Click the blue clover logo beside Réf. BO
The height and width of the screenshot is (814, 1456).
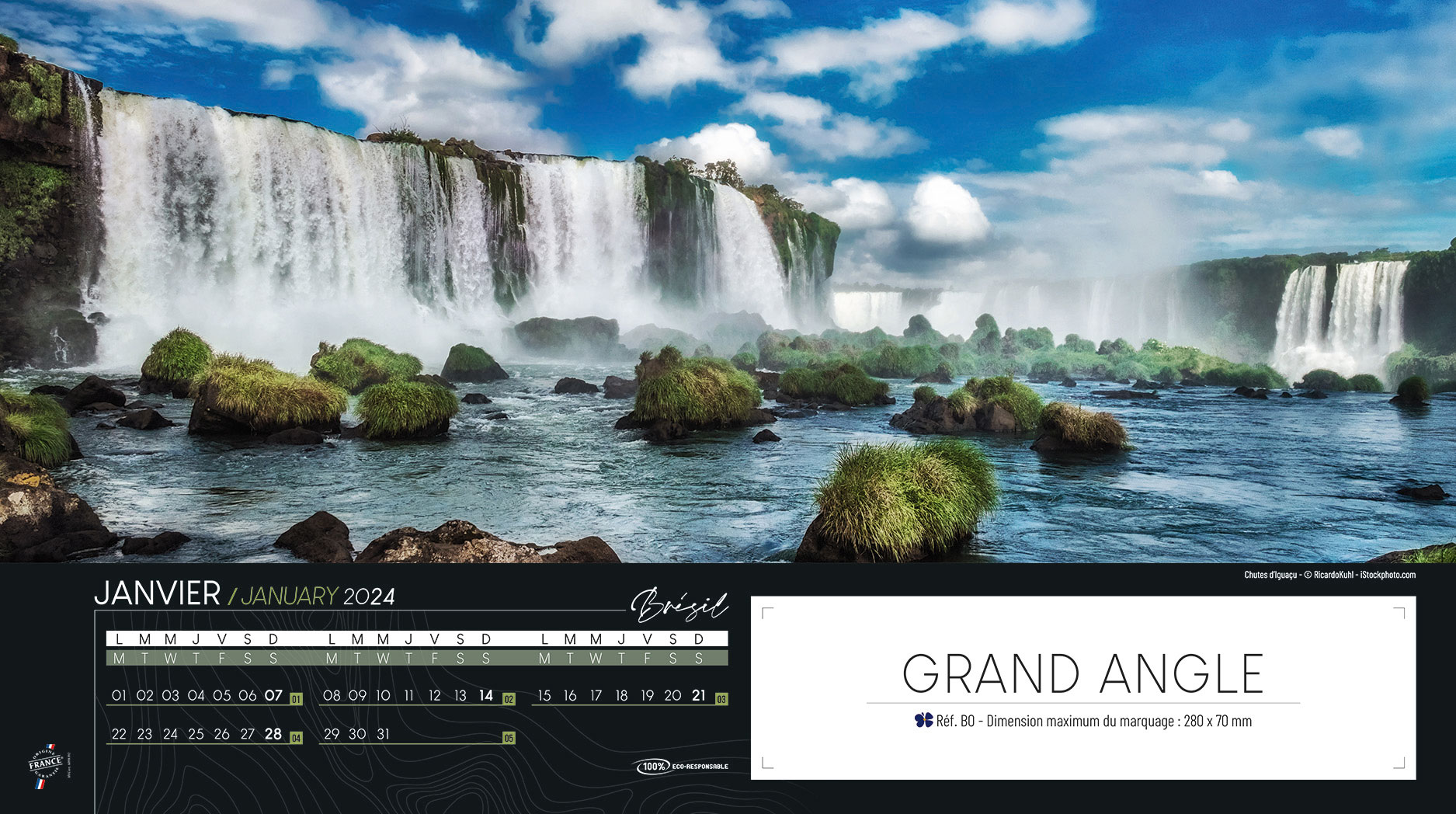923,721
